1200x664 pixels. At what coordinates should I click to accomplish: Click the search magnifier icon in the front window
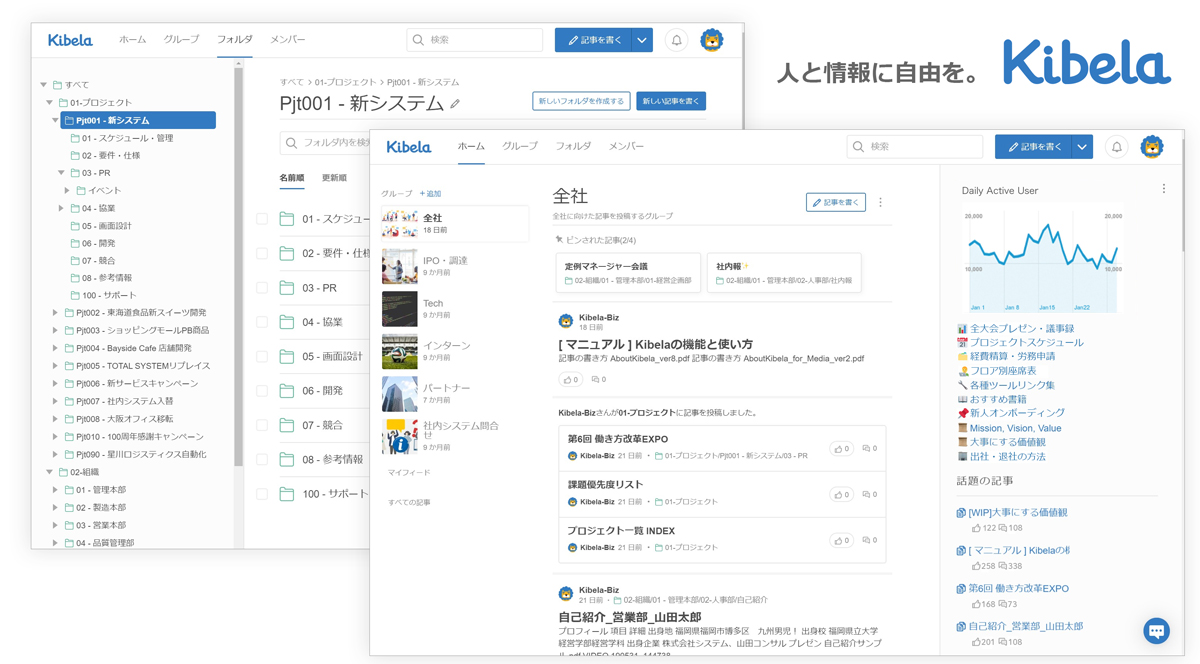coord(858,147)
